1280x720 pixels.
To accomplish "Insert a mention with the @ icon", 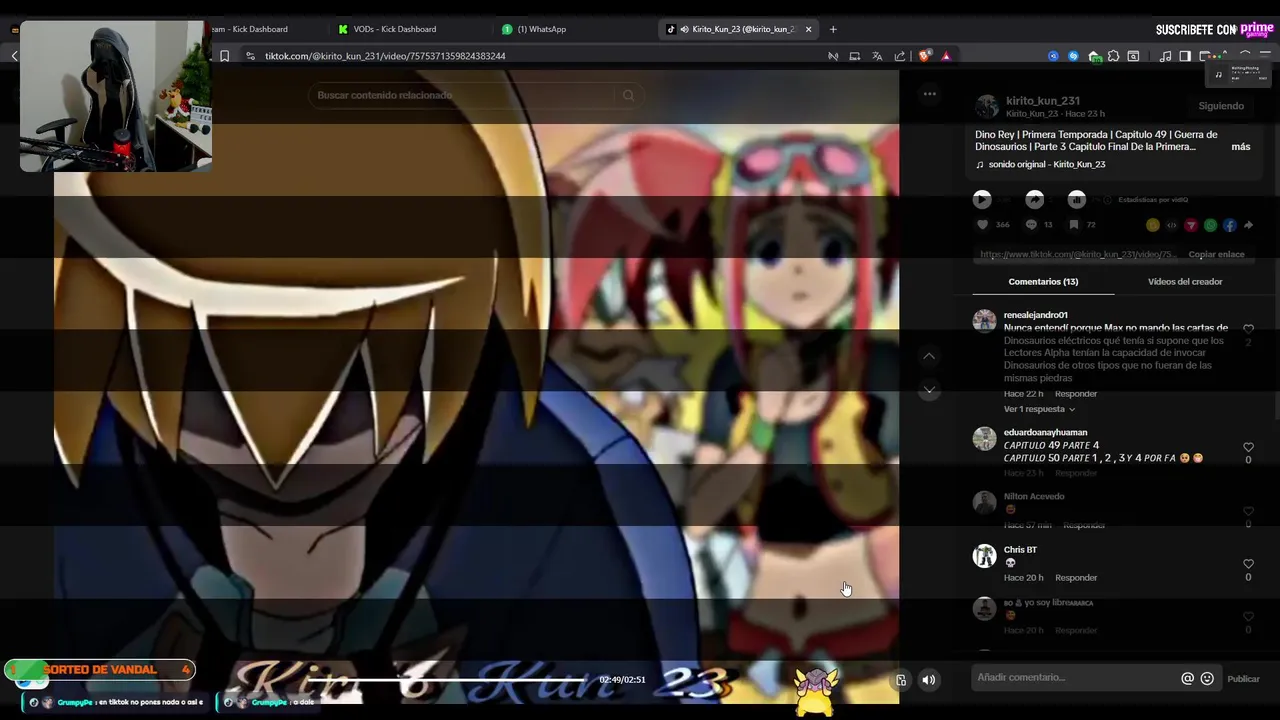I will tap(1188, 678).
